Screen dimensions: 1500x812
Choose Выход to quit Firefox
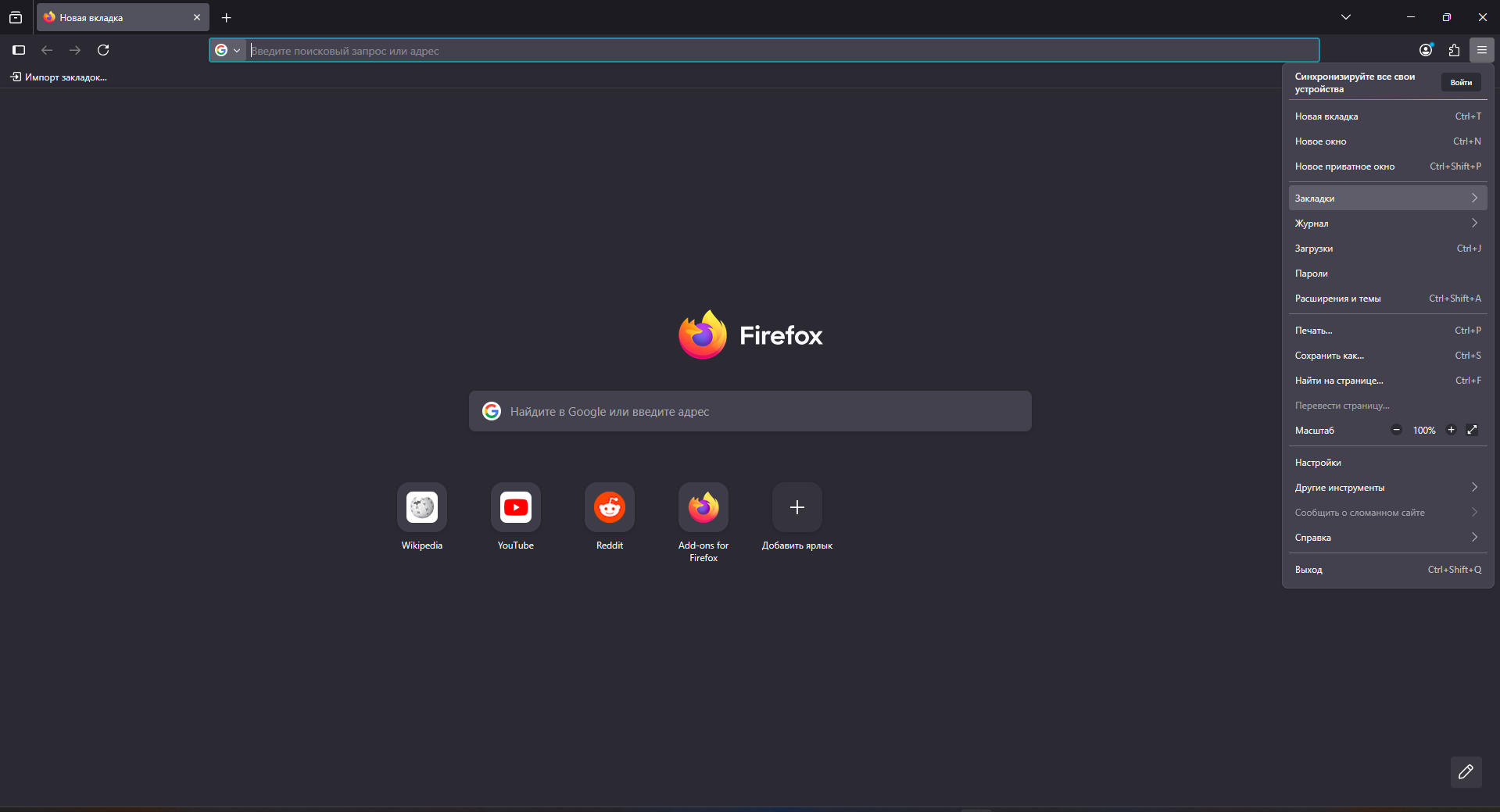(1388, 570)
